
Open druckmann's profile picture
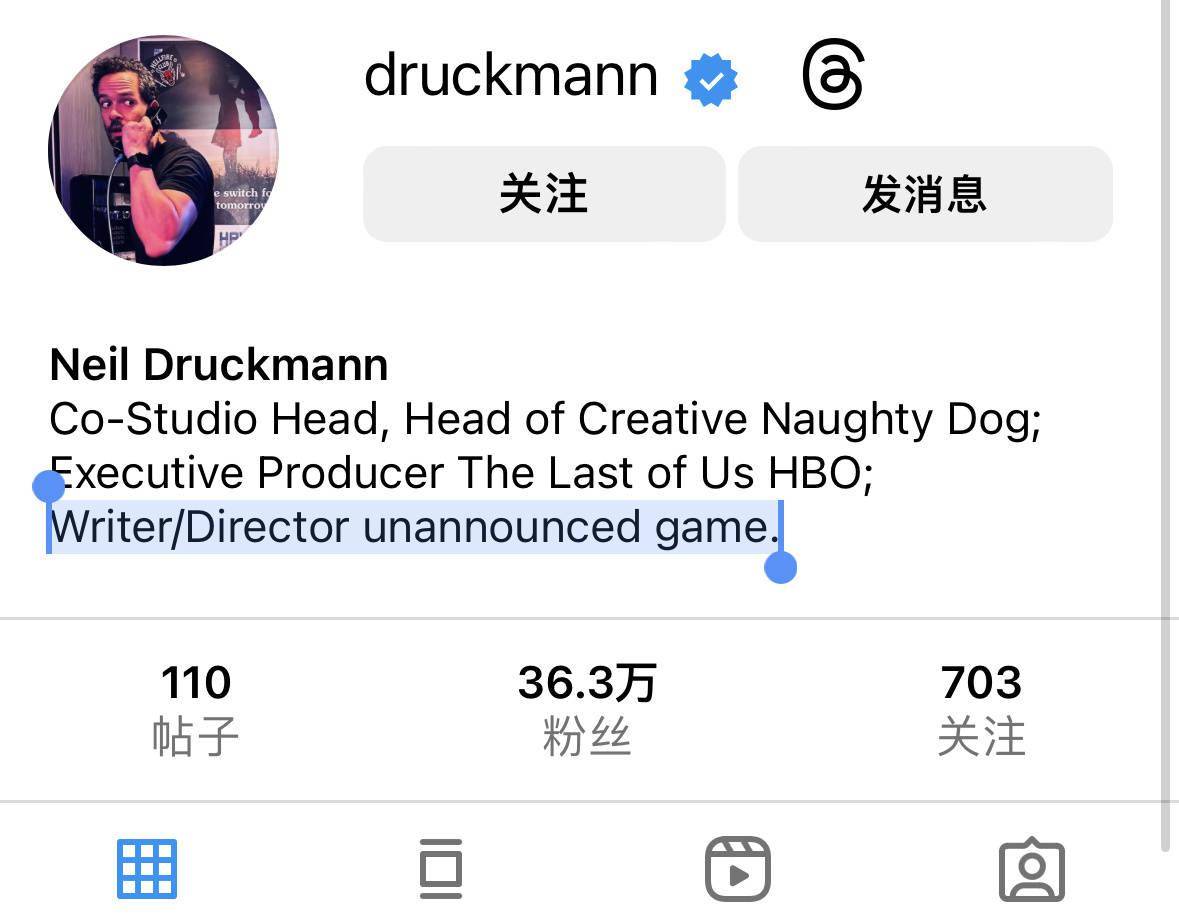coord(163,150)
